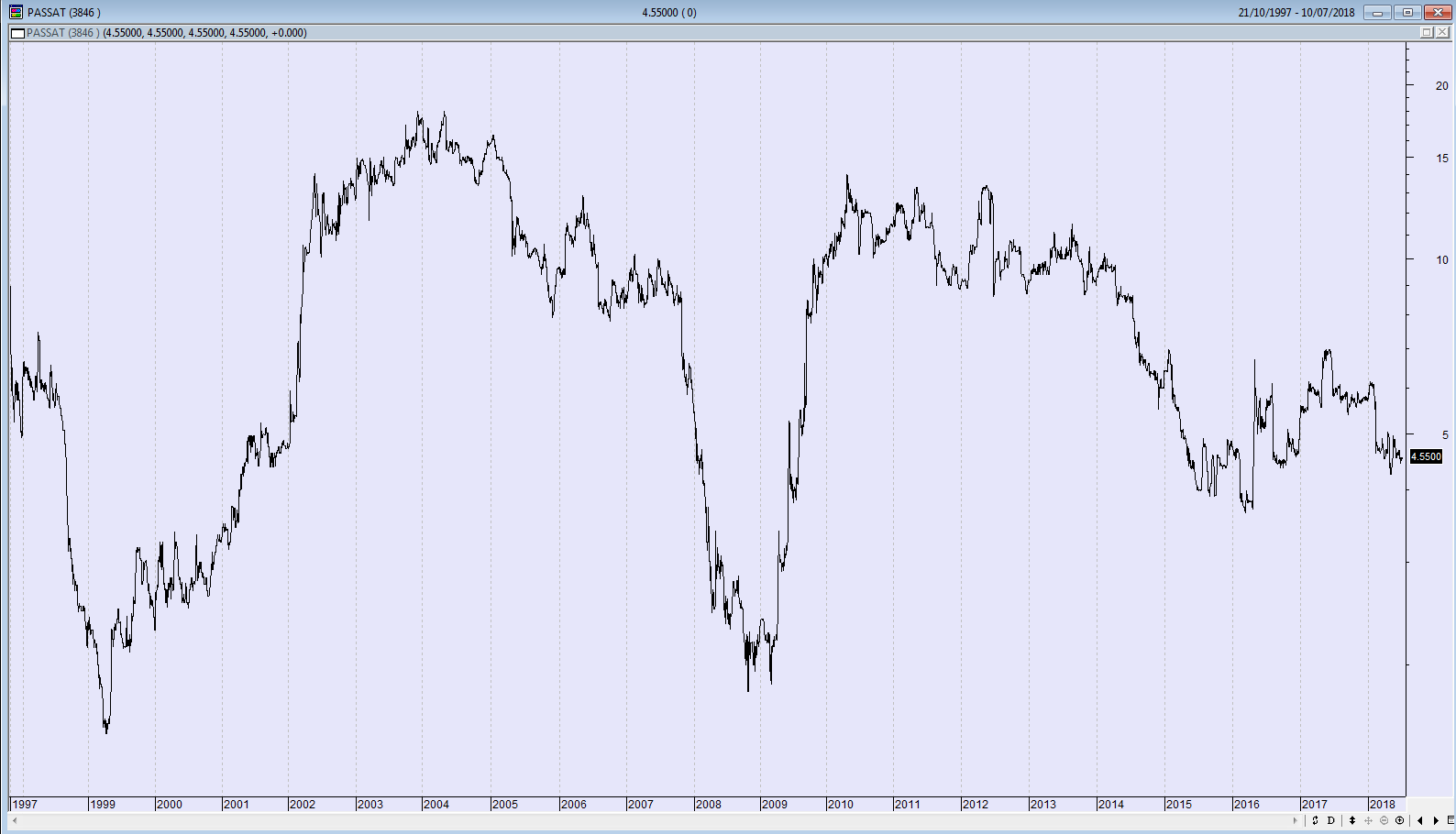1456x834 pixels.
Task: Click the 2001 label on time axis
Action: (237, 805)
